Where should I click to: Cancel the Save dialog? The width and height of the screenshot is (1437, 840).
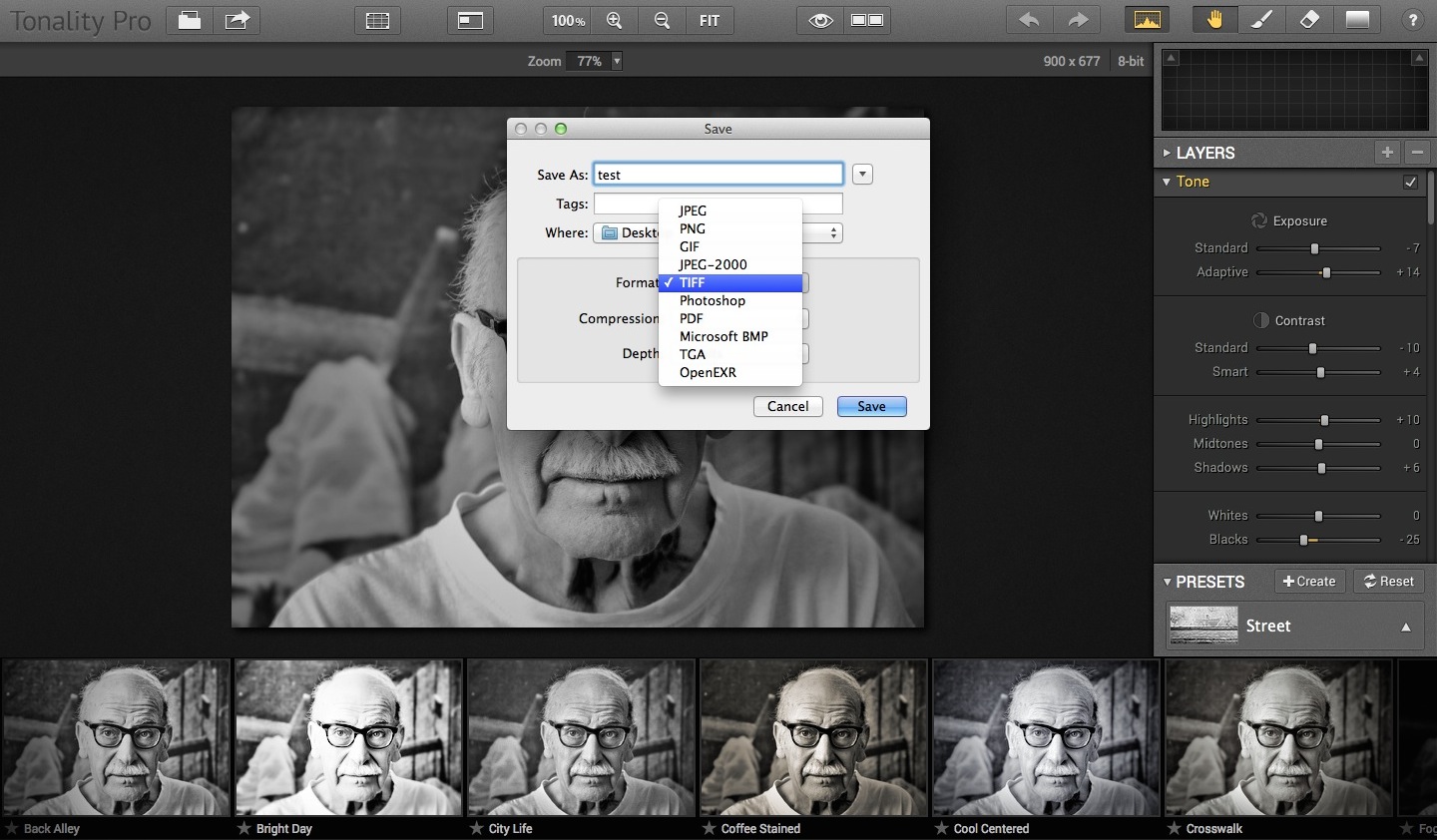coord(788,406)
